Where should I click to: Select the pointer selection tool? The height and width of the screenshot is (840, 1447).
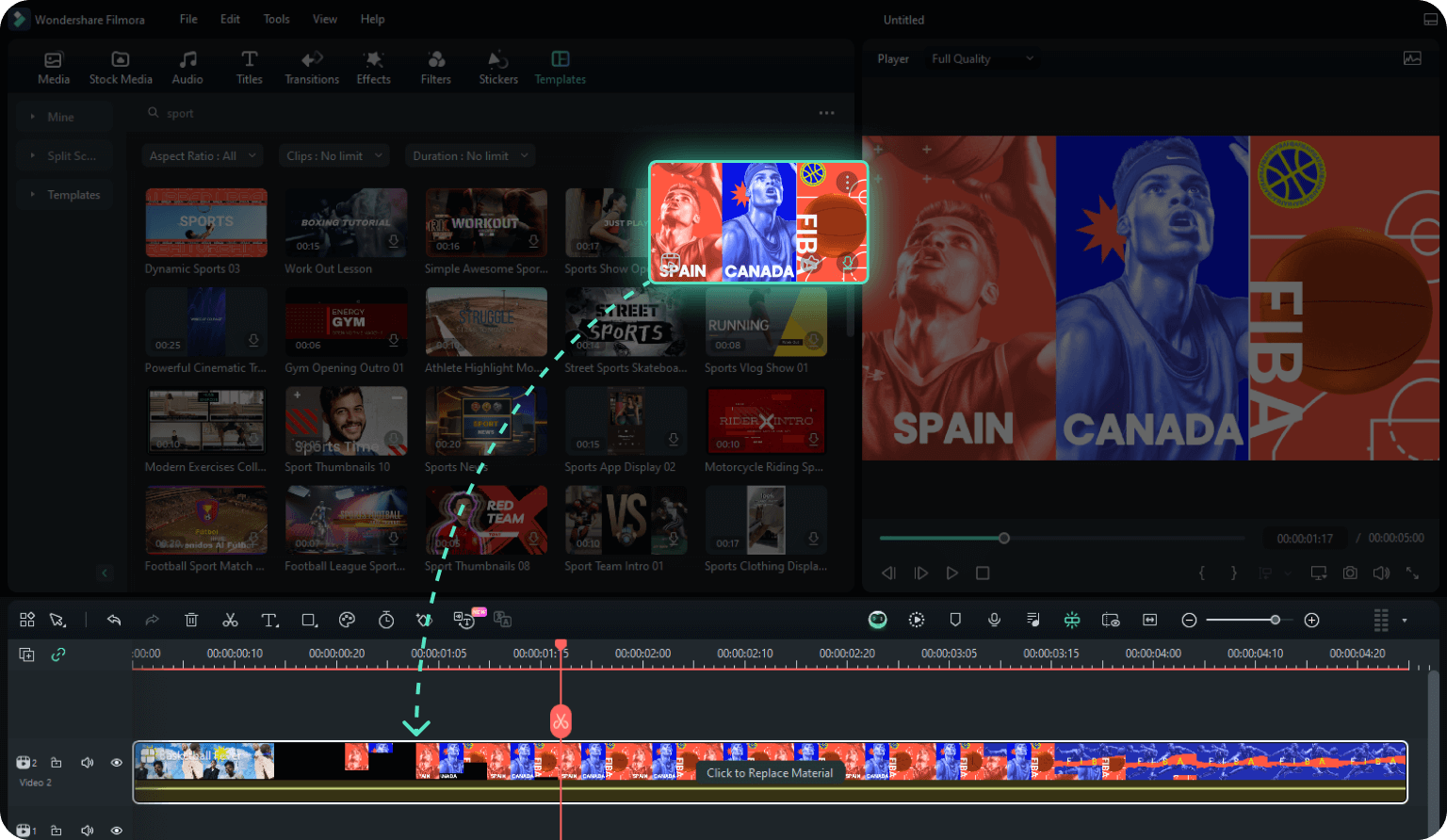tap(57, 620)
